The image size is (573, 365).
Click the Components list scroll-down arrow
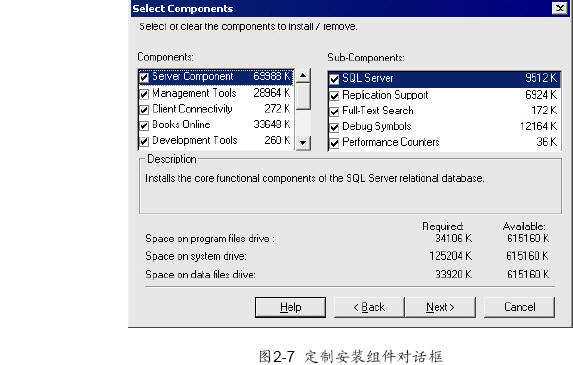[303, 142]
